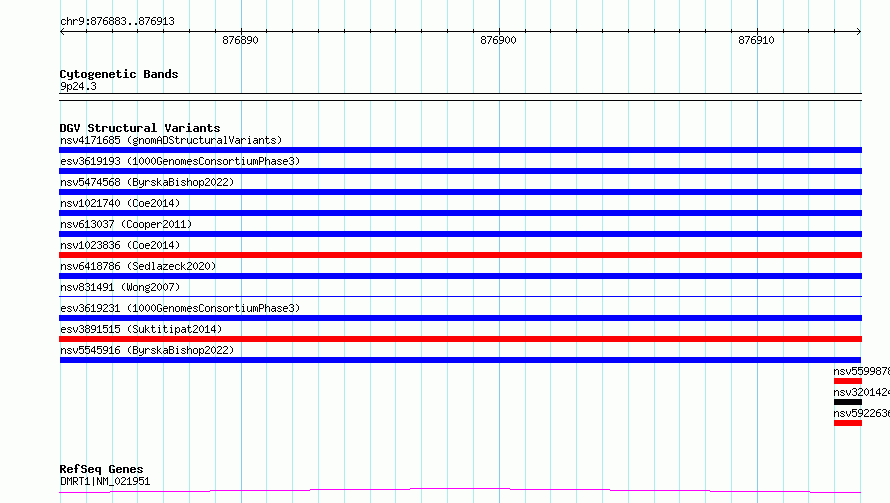Click the blue bar under nsv4171685

click(460, 150)
